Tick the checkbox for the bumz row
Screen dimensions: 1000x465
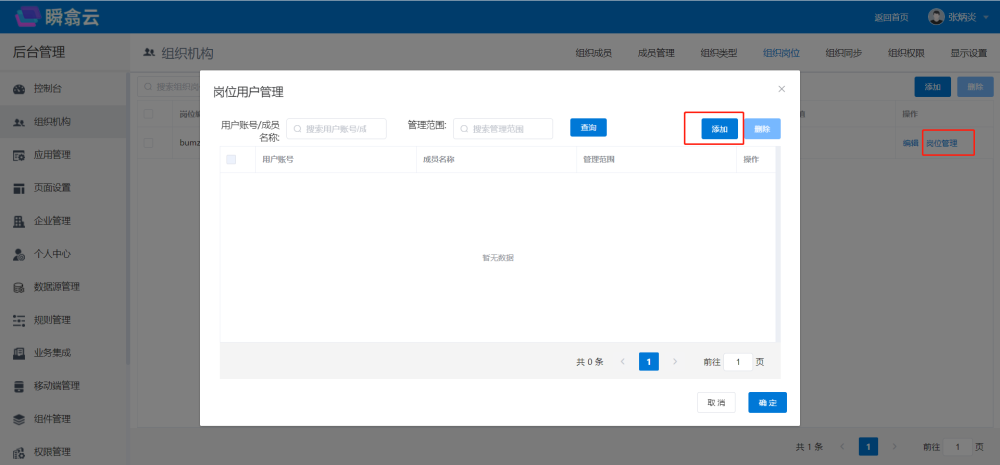(x=148, y=143)
